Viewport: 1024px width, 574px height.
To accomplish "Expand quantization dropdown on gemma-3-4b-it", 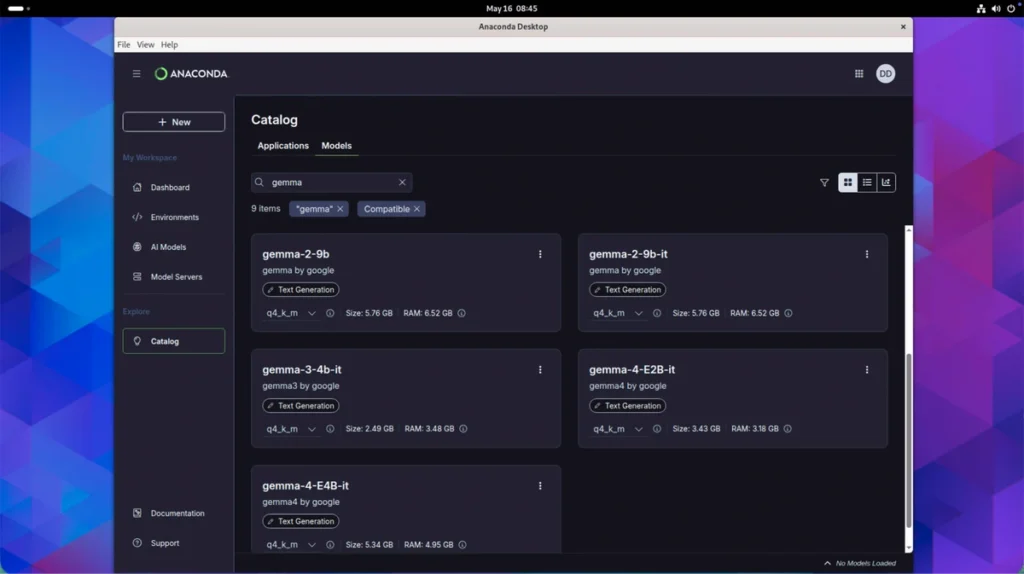I will pyautogui.click(x=291, y=429).
